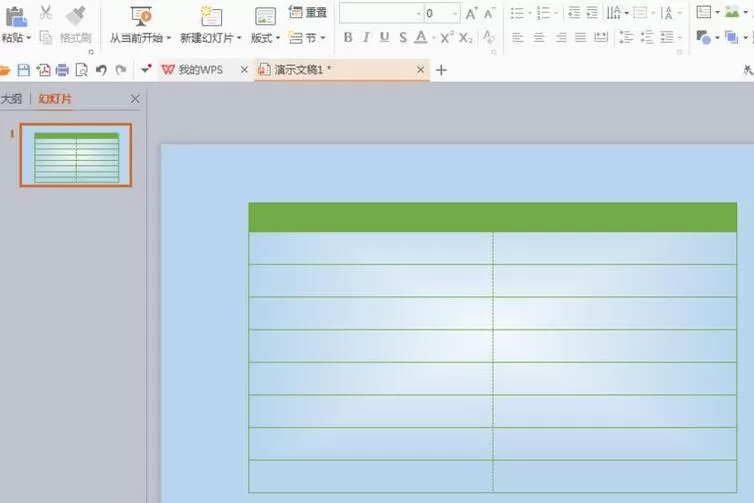
Task: Click the increase indent icon
Action: pyautogui.click(x=592, y=13)
